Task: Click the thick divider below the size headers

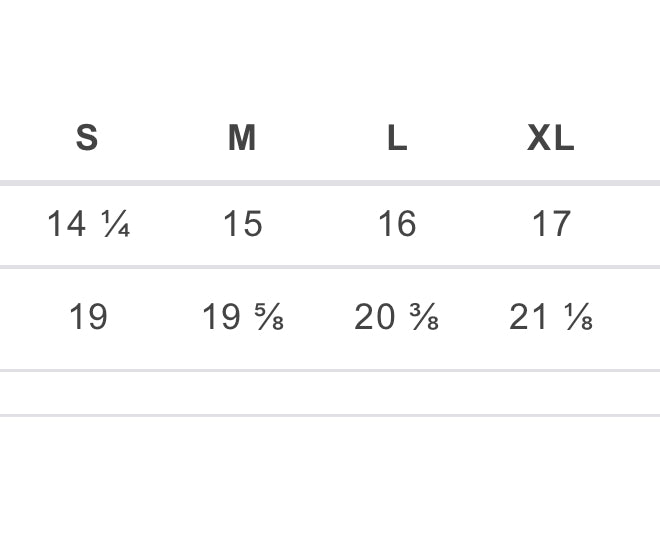Action: click(330, 183)
